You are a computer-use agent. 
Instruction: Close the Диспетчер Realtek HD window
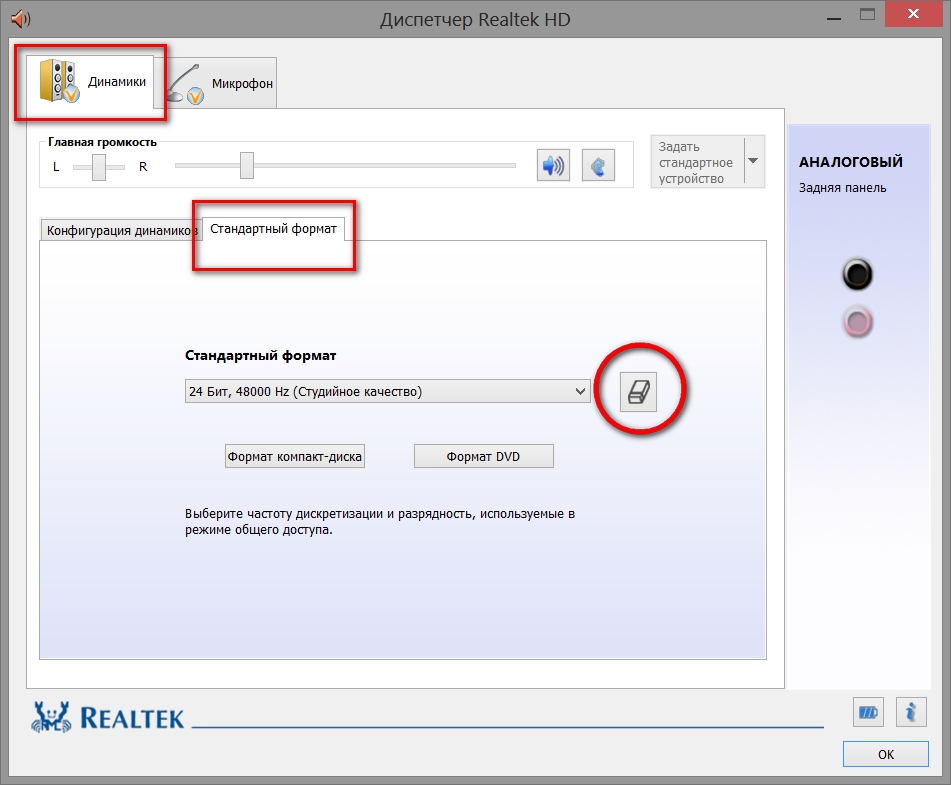click(x=913, y=14)
